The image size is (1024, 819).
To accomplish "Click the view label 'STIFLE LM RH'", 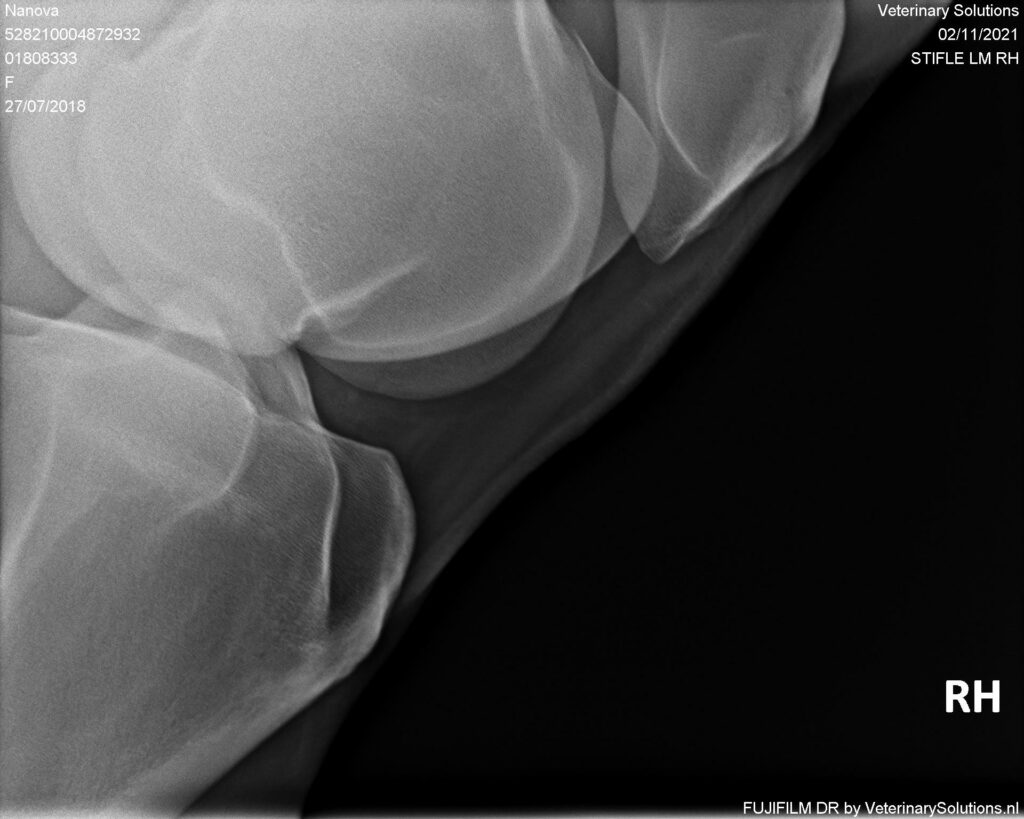I will point(965,58).
